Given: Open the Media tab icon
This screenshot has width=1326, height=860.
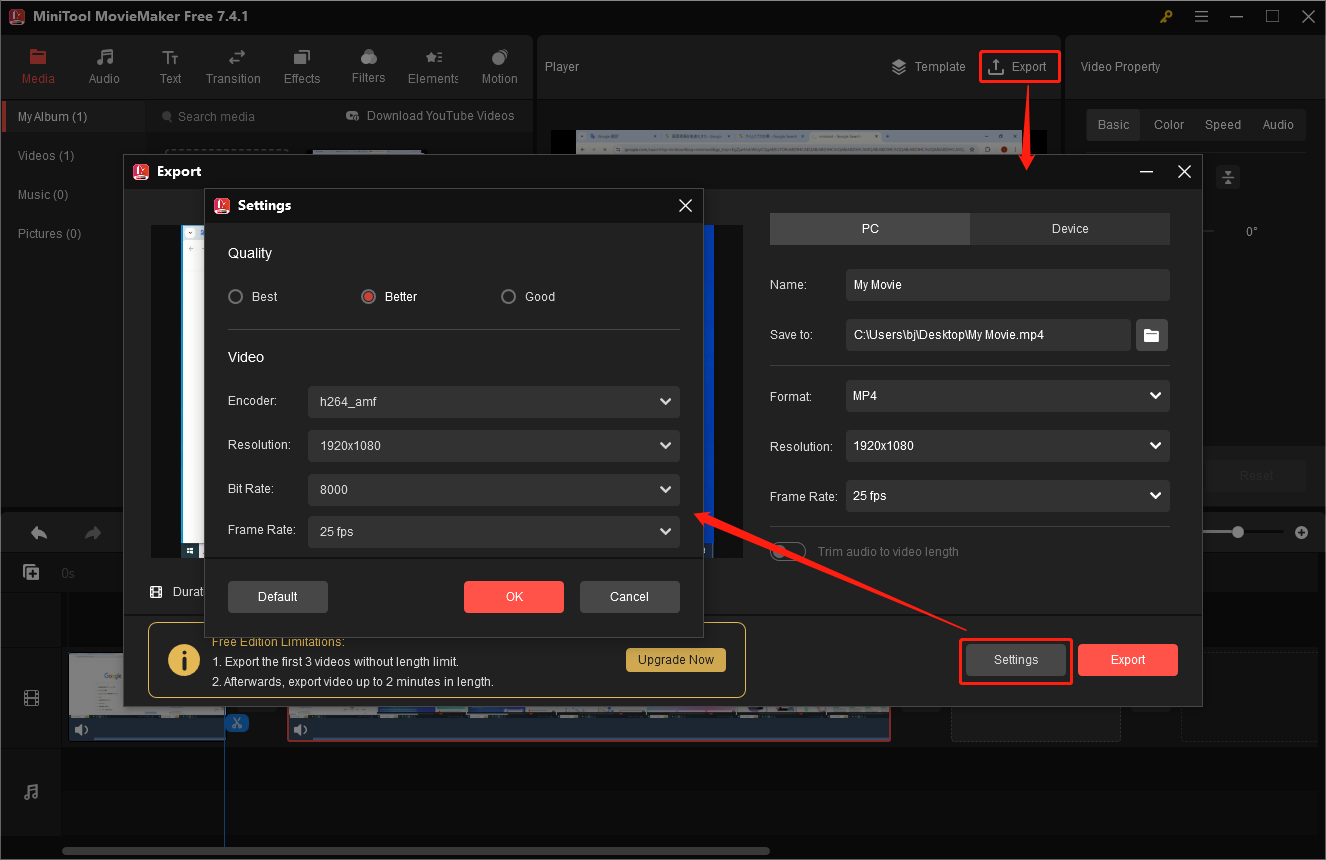Looking at the screenshot, I should 38,57.
